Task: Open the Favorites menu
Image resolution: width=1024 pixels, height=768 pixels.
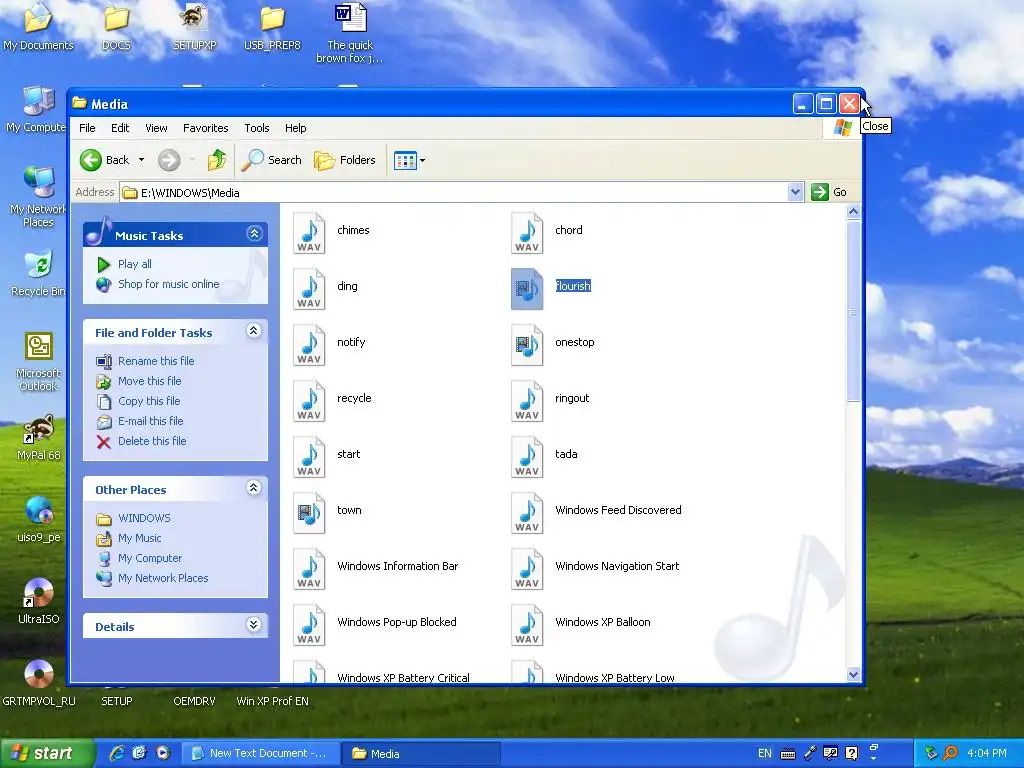Action: point(206,128)
